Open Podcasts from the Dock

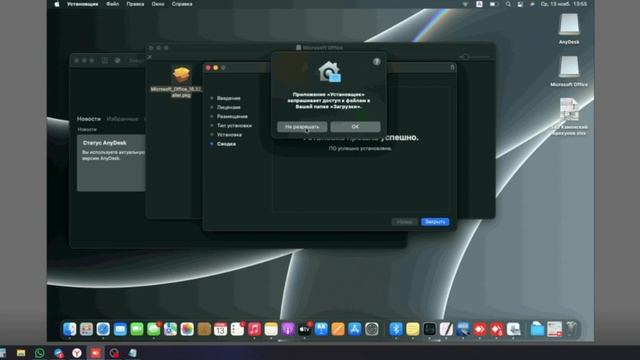coord(288,329)
